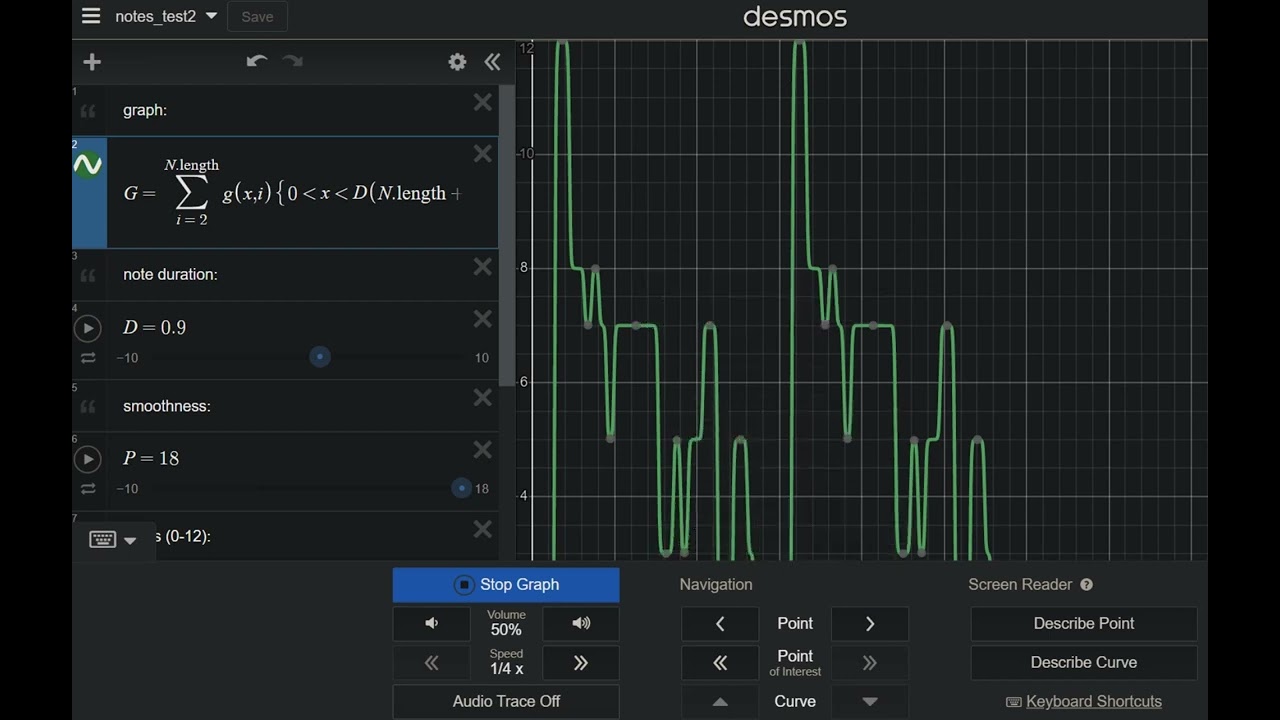1280x720 pixels.
Task: Expand keyboard options dropdown arrow
Action: [130, 541]
